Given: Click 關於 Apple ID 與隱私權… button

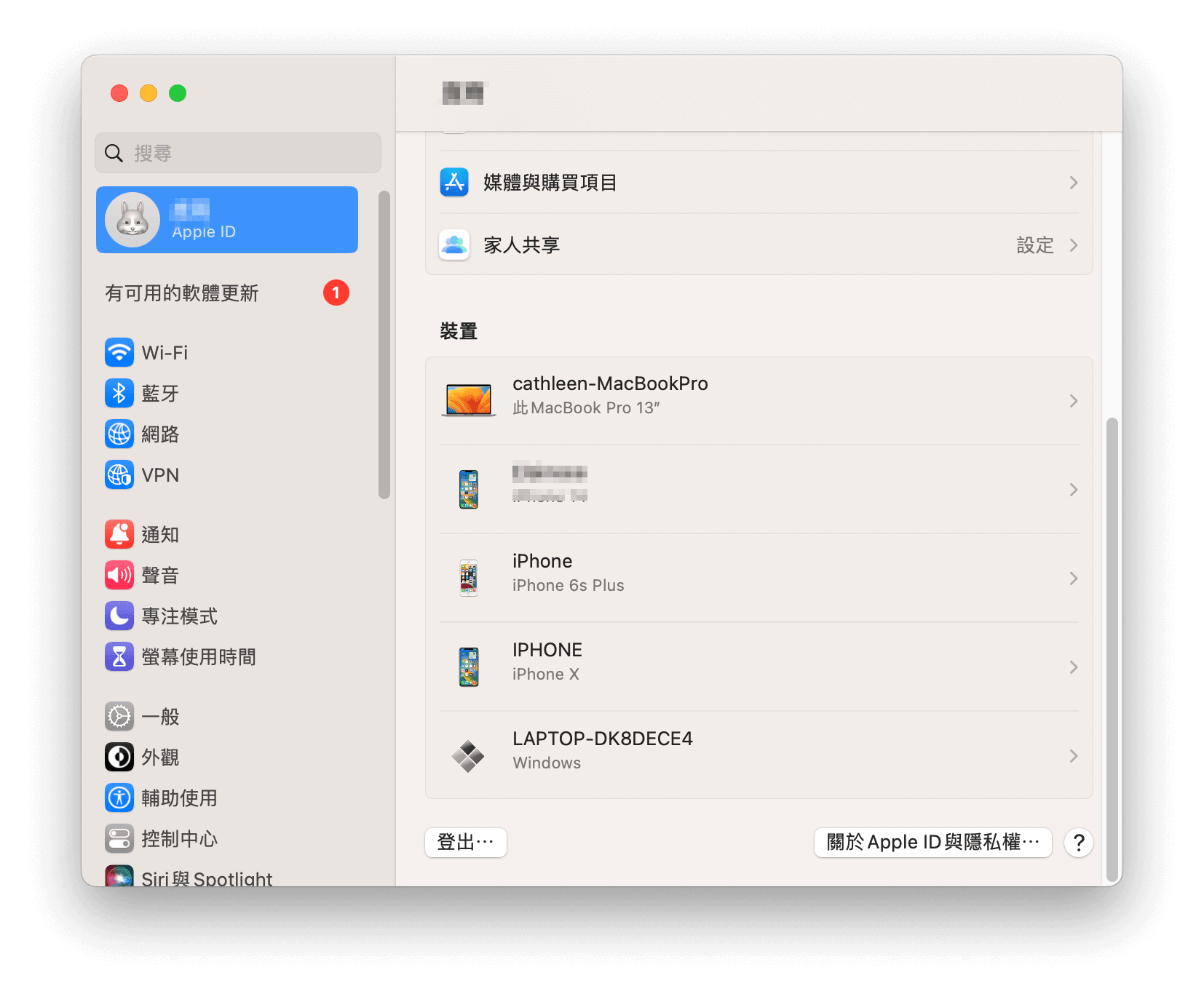Looking at the screenshot, I should click(933, 843).
